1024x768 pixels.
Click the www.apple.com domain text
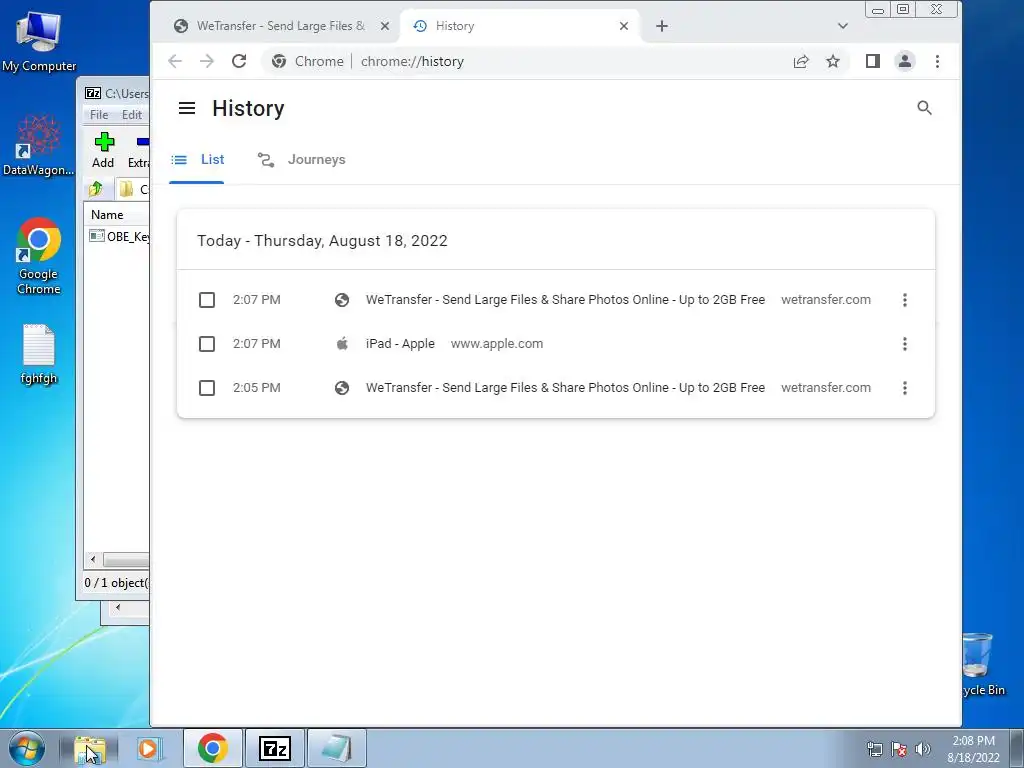pyautogui.click(x=496, y=344)
